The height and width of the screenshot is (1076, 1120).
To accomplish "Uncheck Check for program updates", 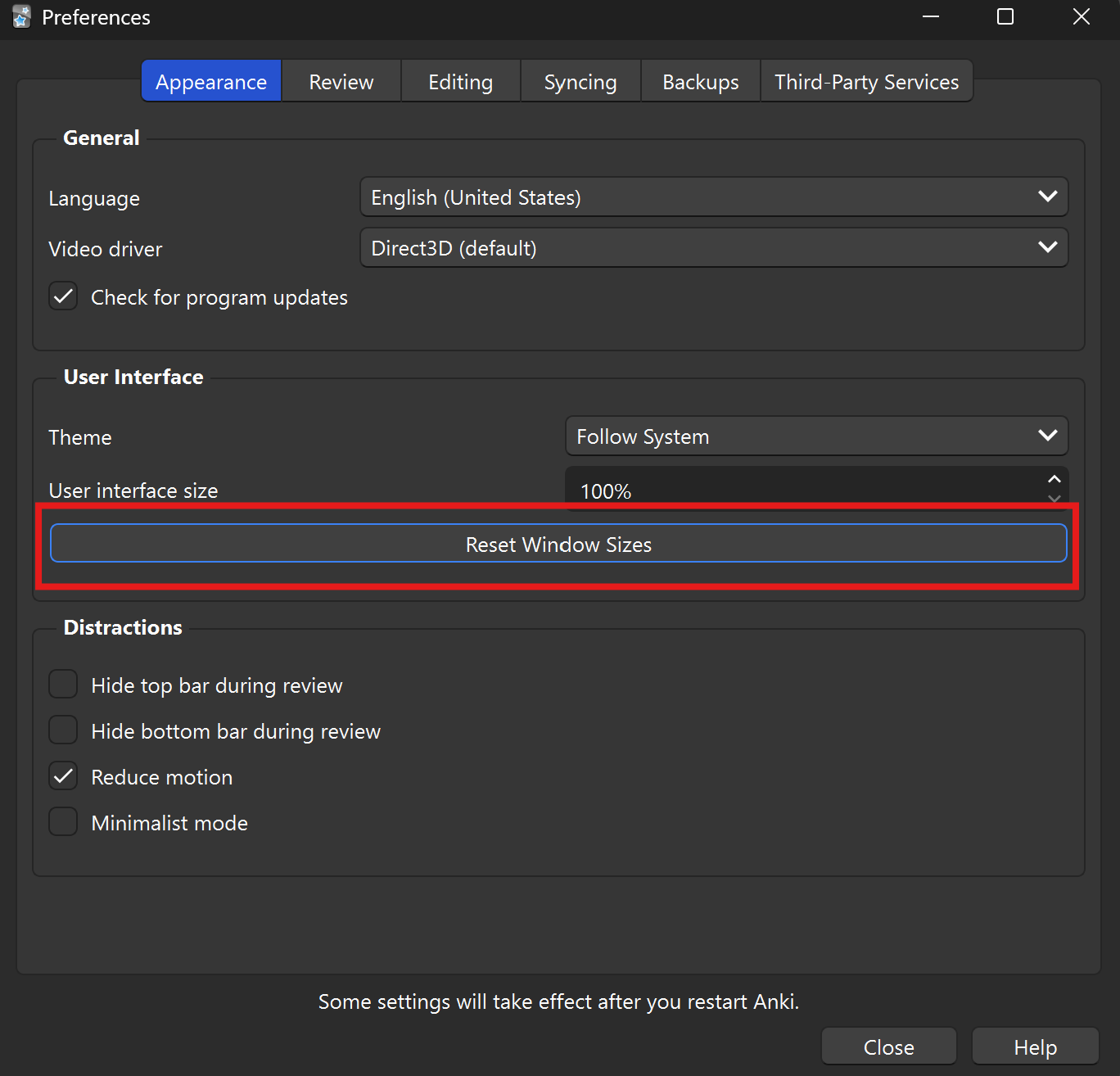I will click(64, 297).
